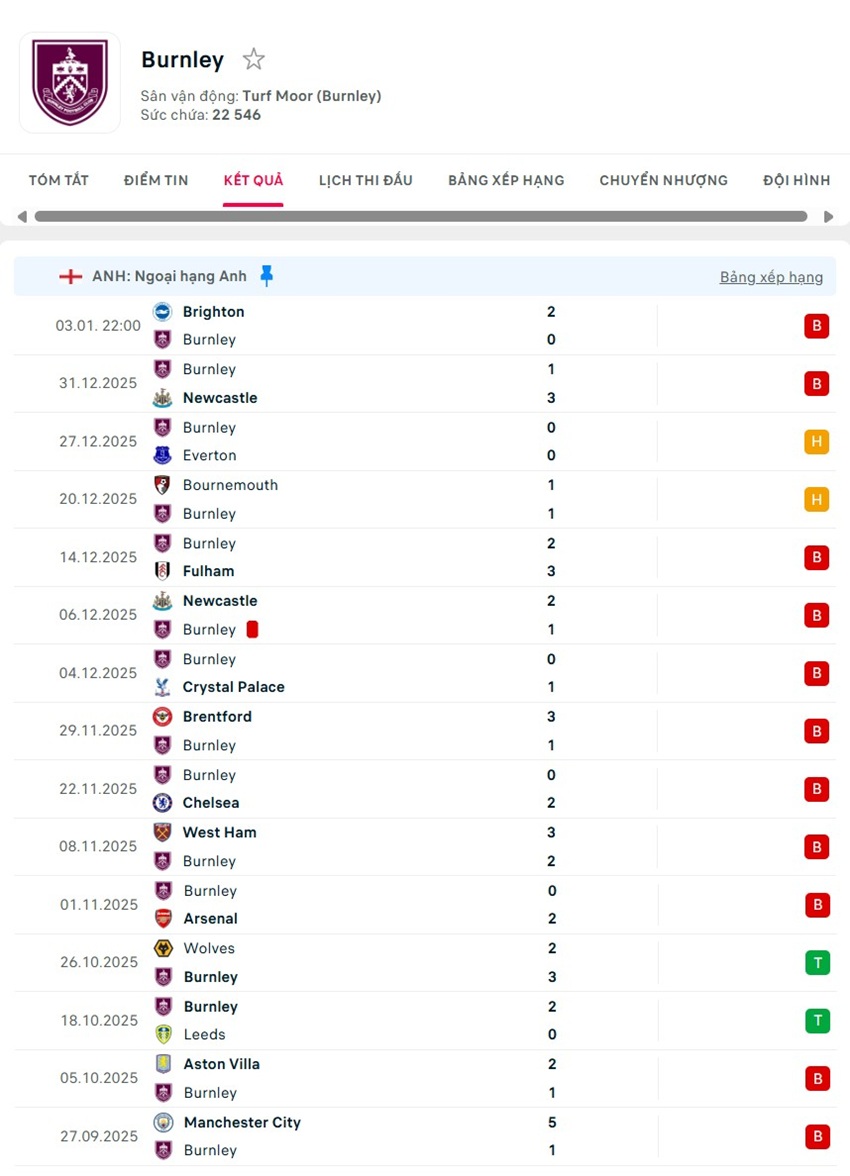
Task: Click the Crystal Palace crest icon
Action: click(x=162, y=687)
